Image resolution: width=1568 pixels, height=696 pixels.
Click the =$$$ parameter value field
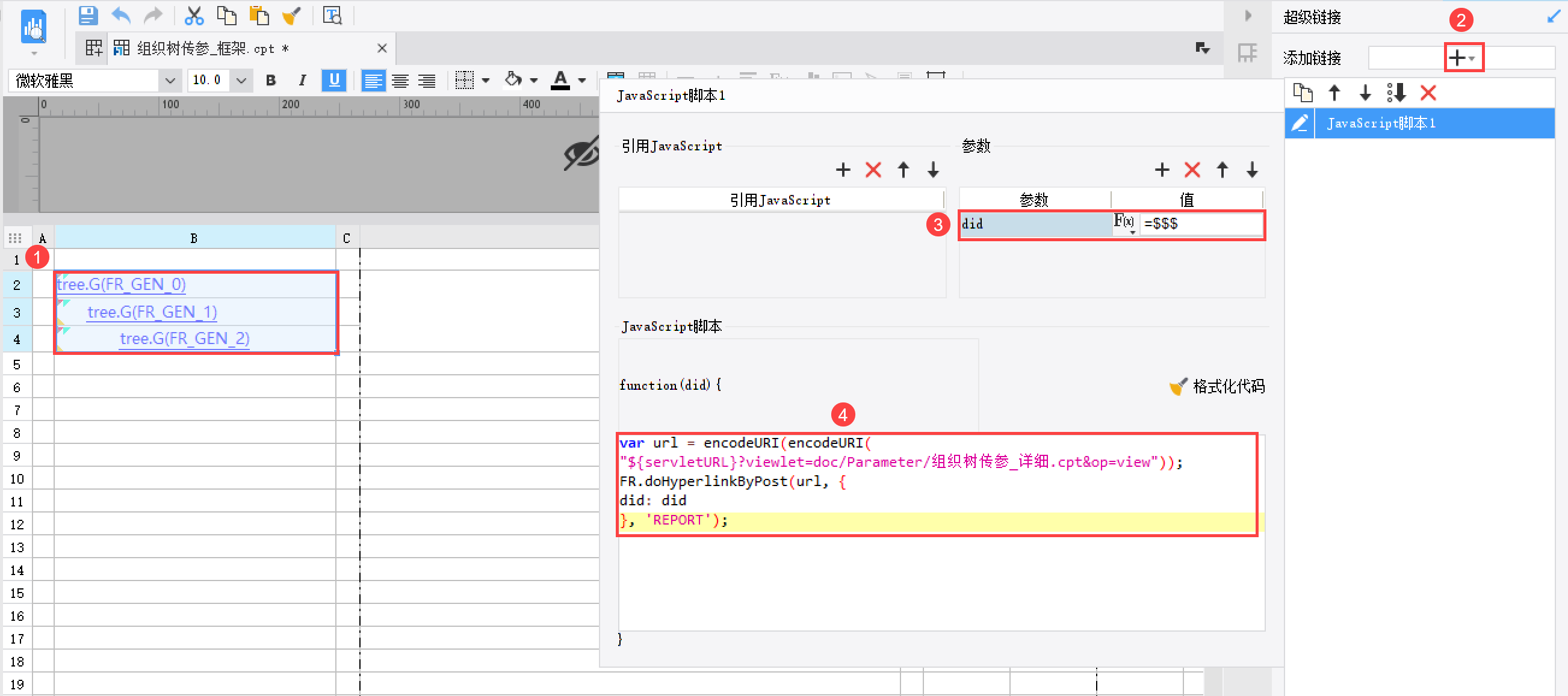tap(1200, 224)
